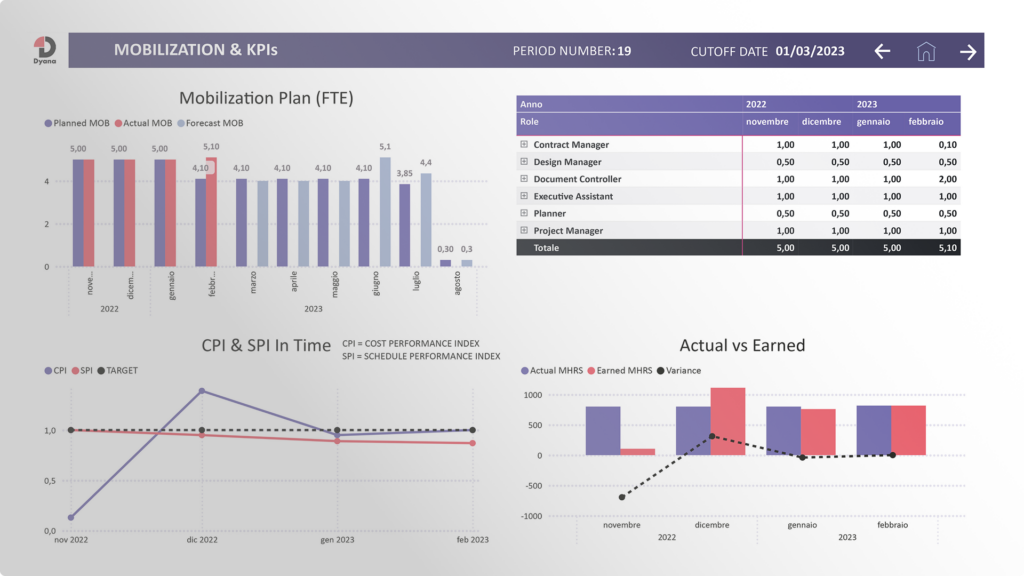Screen dimensions: 1024x576
Task: Expand the Project Manager row
Action: tap(524, 230)
